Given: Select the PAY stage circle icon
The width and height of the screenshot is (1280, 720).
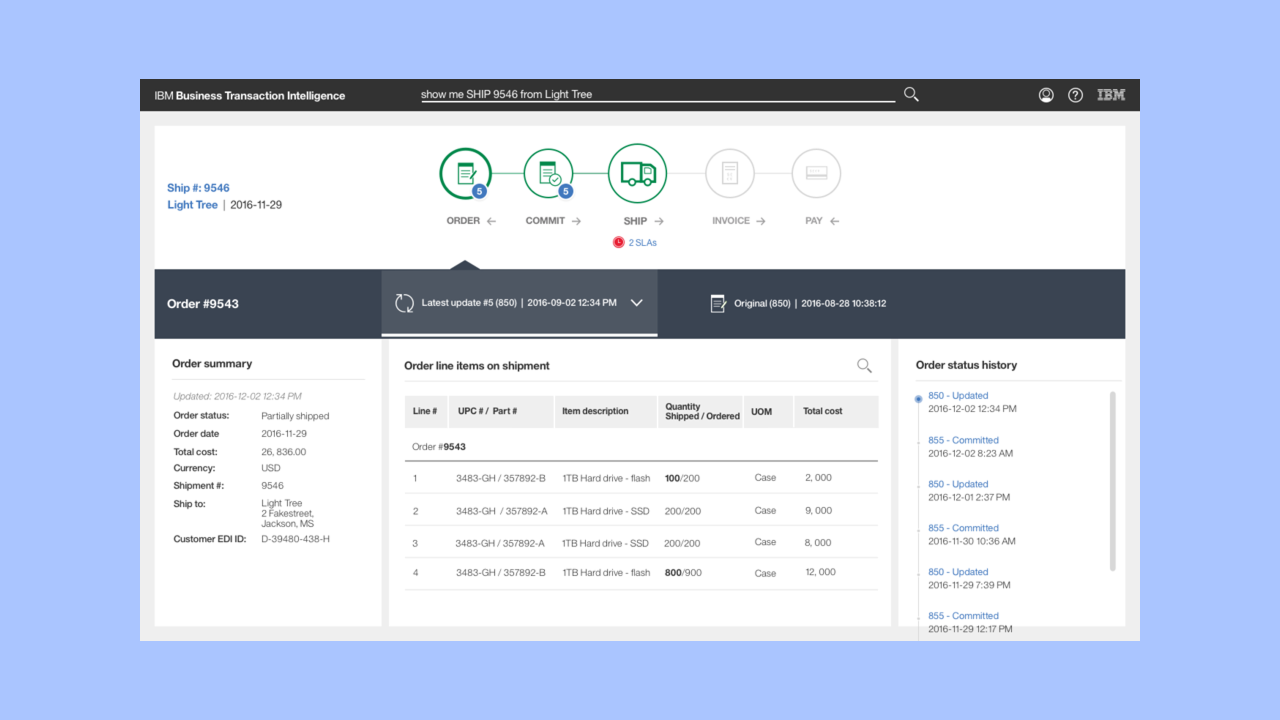Looking at the screenshot, I should click(816, 173).
